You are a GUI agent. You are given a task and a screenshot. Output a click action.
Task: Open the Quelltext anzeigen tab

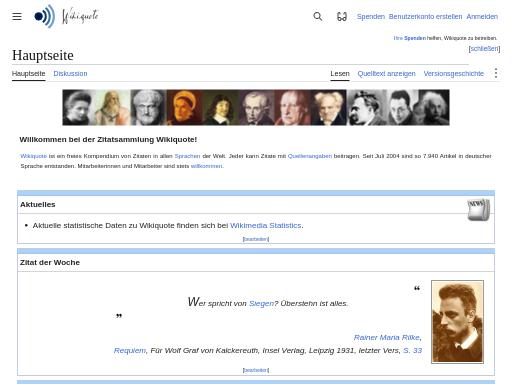click(387, 73)
